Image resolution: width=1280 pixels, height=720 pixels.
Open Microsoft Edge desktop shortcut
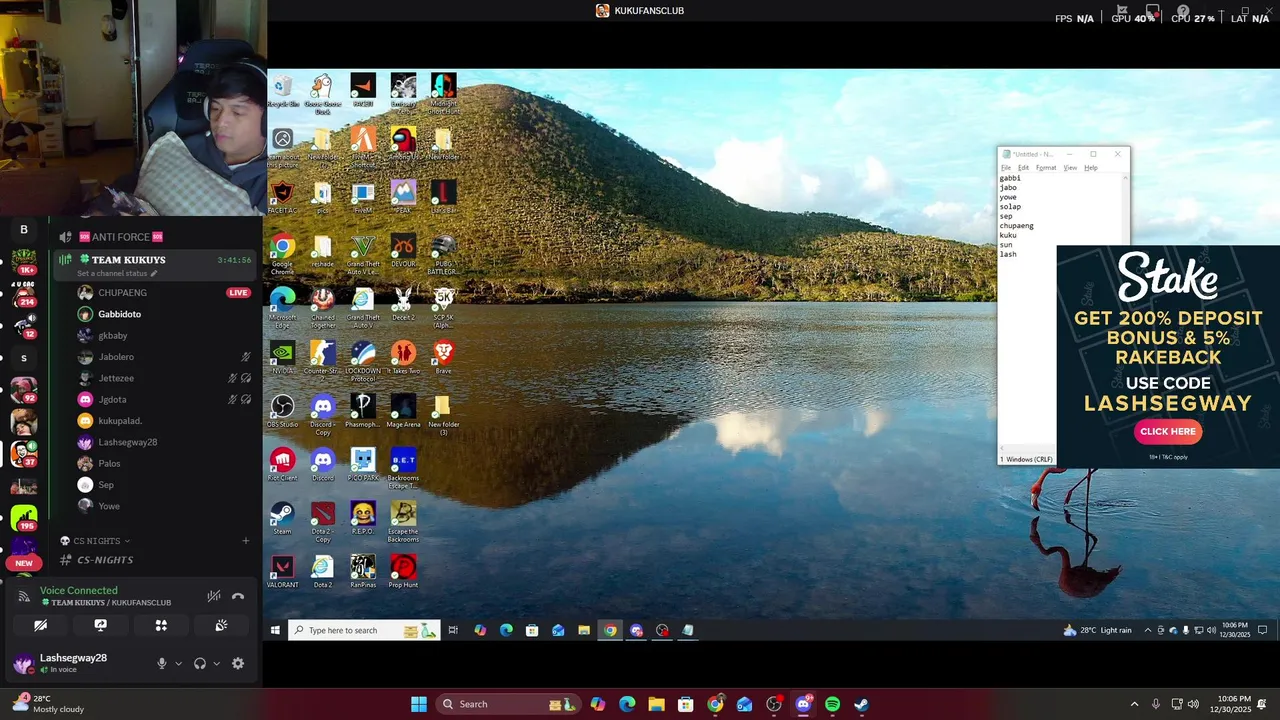tap(282, 304)
